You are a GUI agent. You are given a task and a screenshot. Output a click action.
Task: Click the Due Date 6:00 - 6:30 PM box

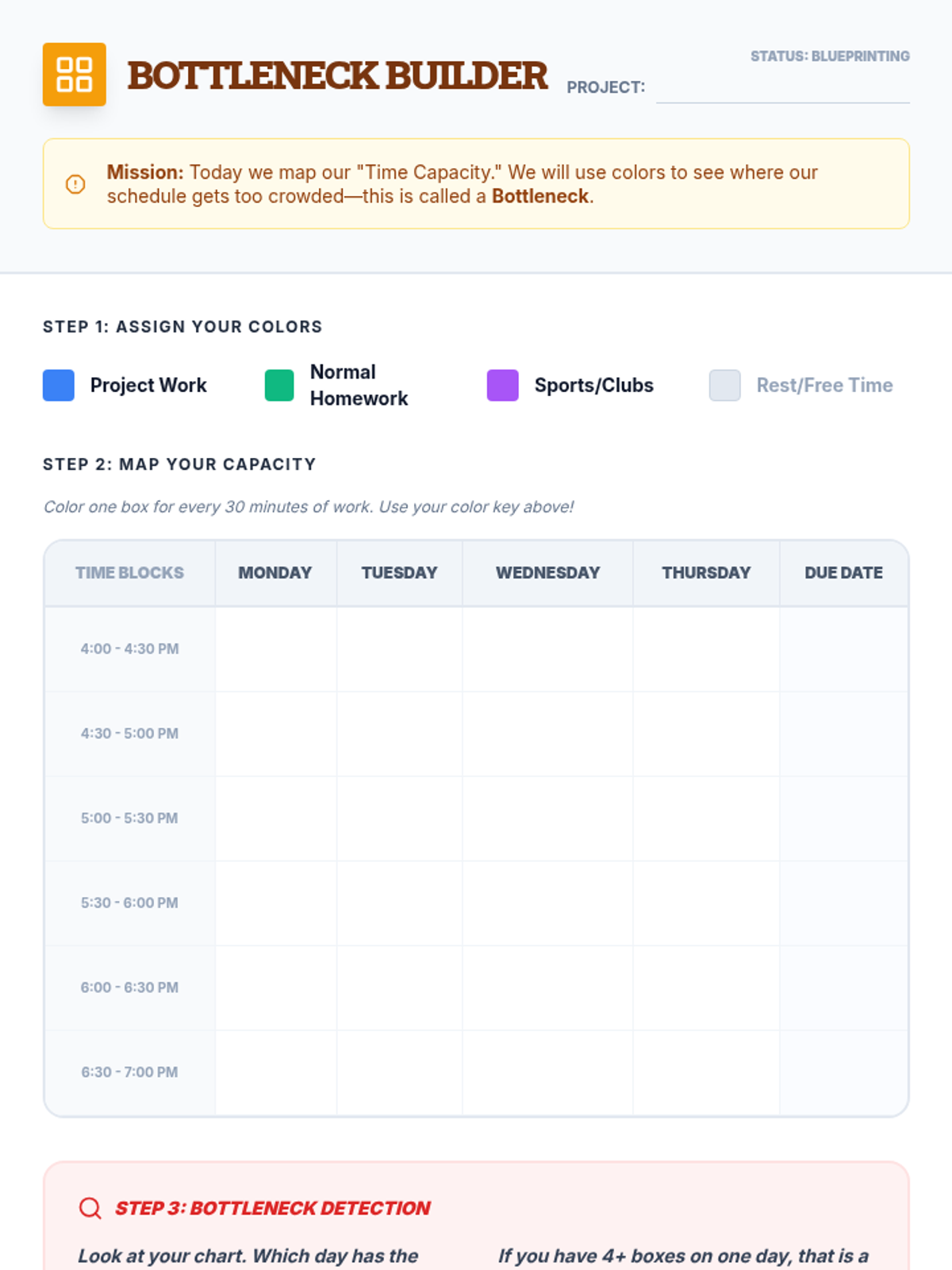pyautogui.click(x=844, y=988)
